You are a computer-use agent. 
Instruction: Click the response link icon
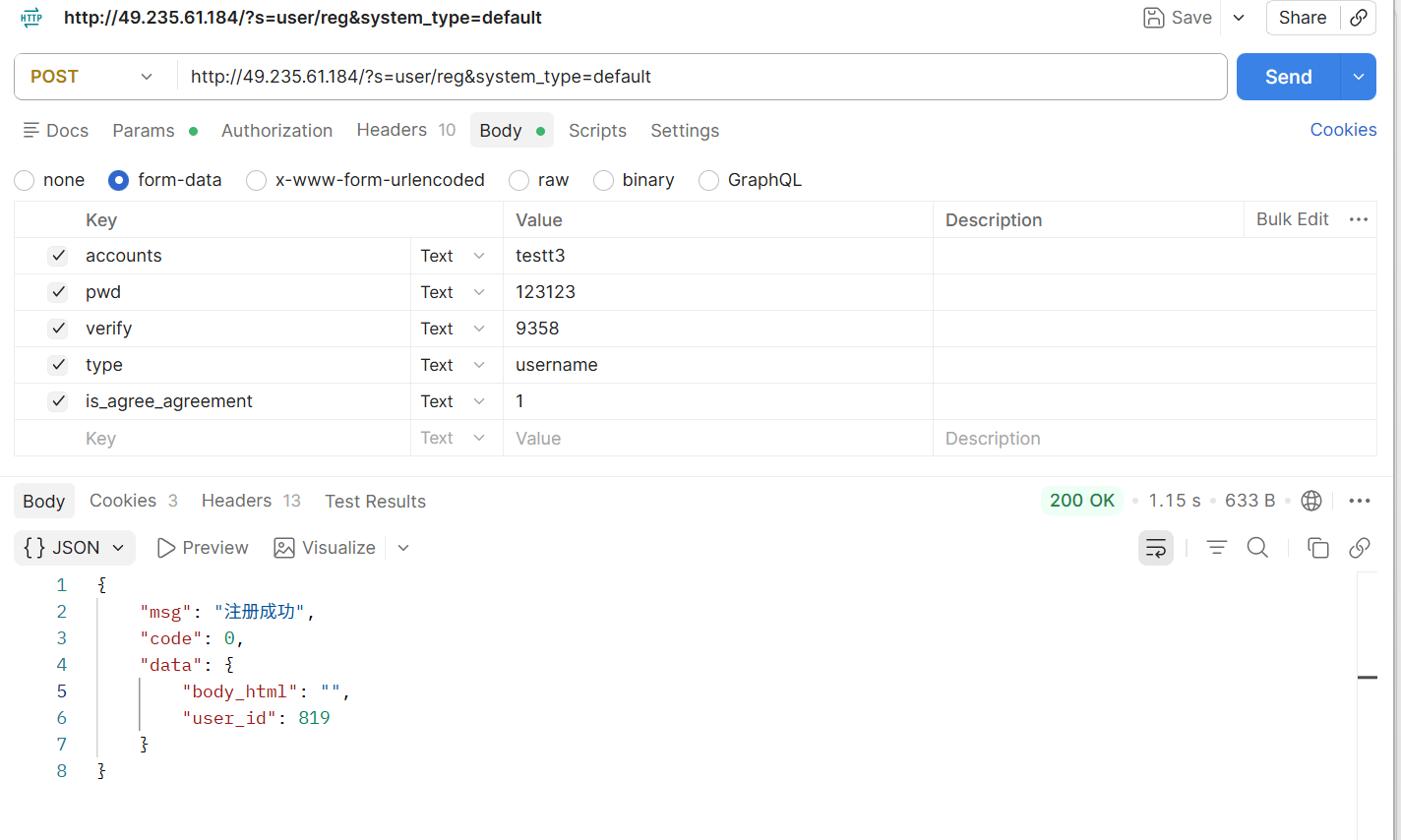coord(1360,548)
